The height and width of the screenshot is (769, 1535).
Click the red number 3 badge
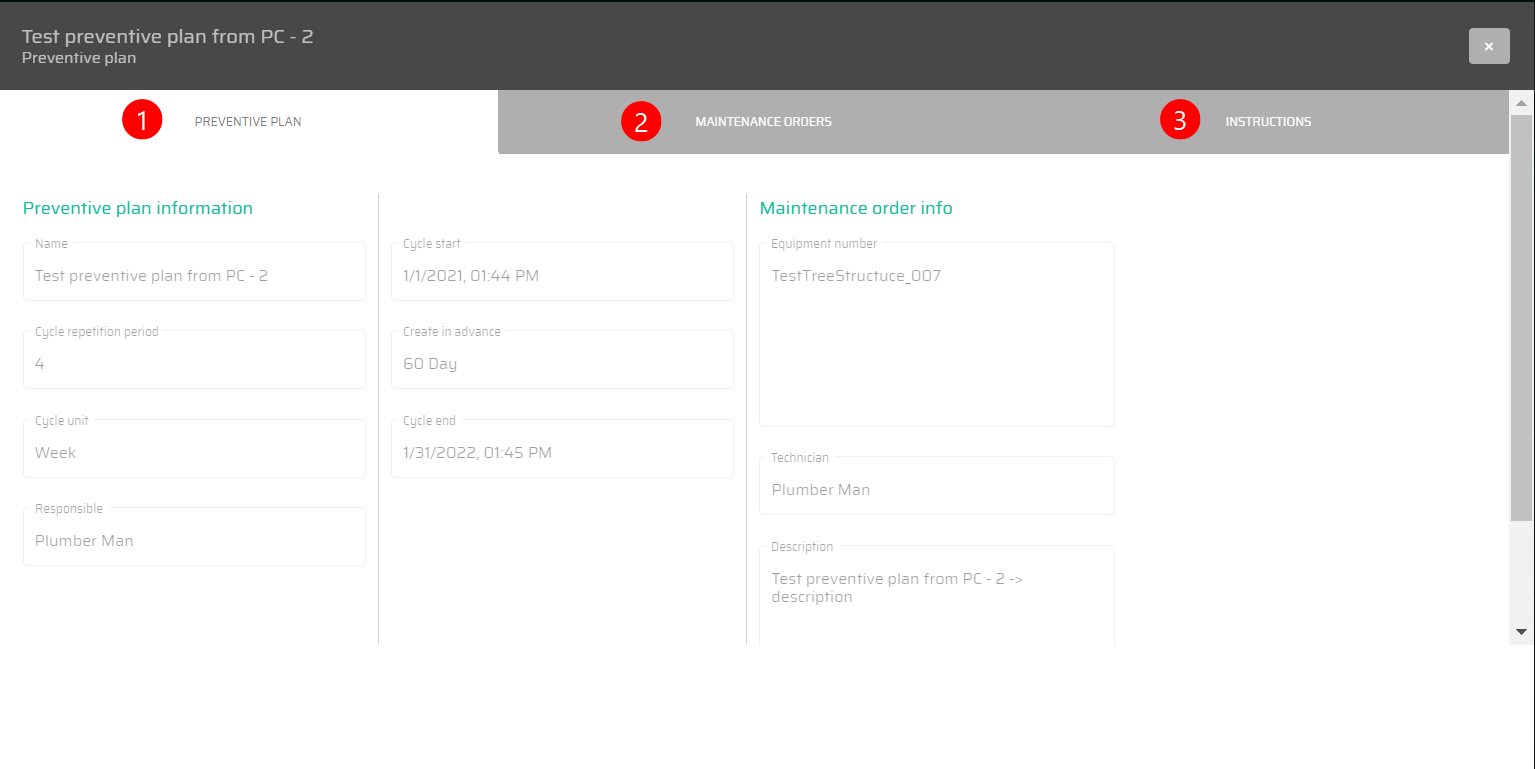[1180, 121]
